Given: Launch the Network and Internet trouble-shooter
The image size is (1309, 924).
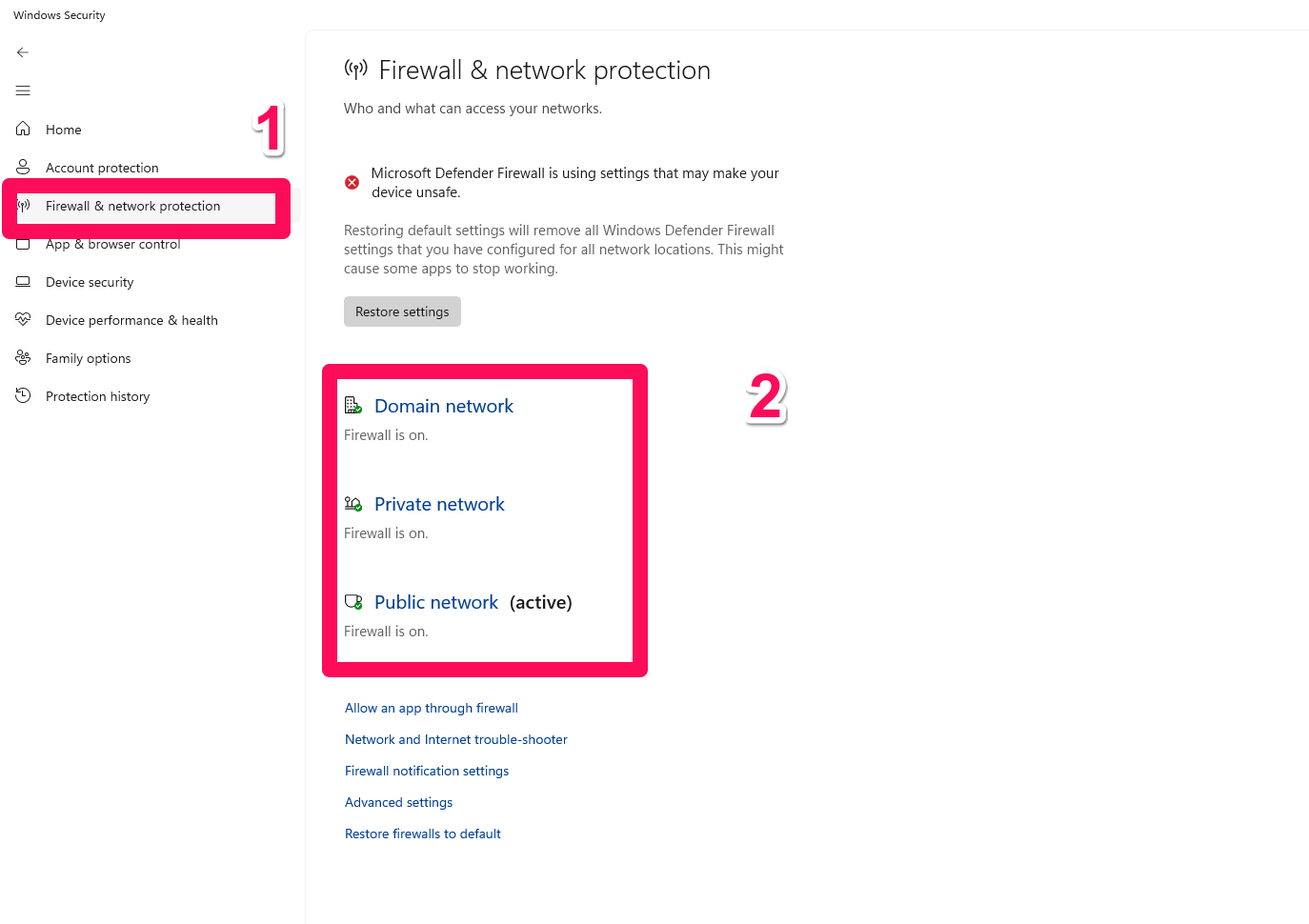Looking at the screenshot, I should click(455, 739).
